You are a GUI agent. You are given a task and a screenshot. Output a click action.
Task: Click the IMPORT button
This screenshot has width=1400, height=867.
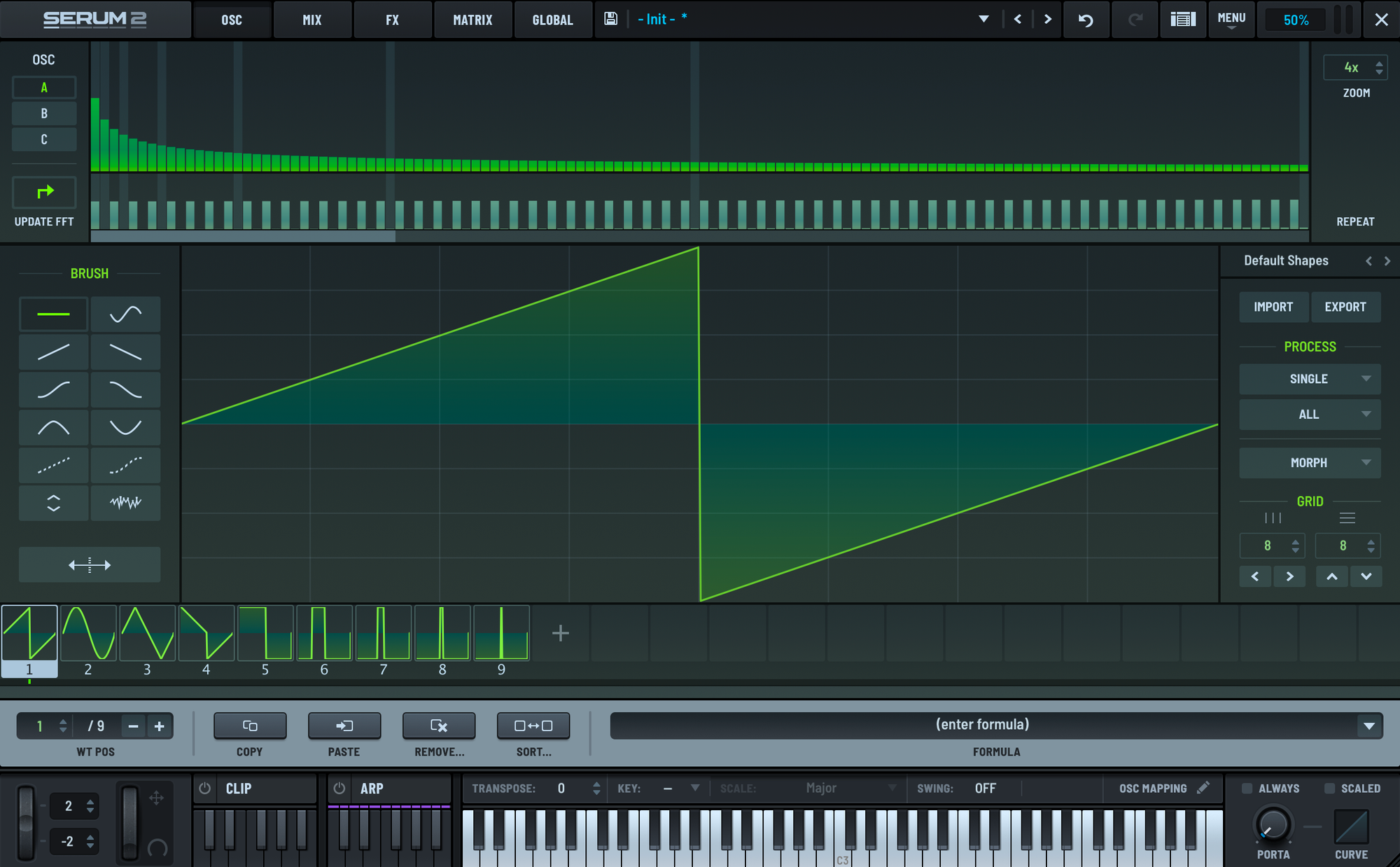pyautogui.click(x=1273, y=307)
